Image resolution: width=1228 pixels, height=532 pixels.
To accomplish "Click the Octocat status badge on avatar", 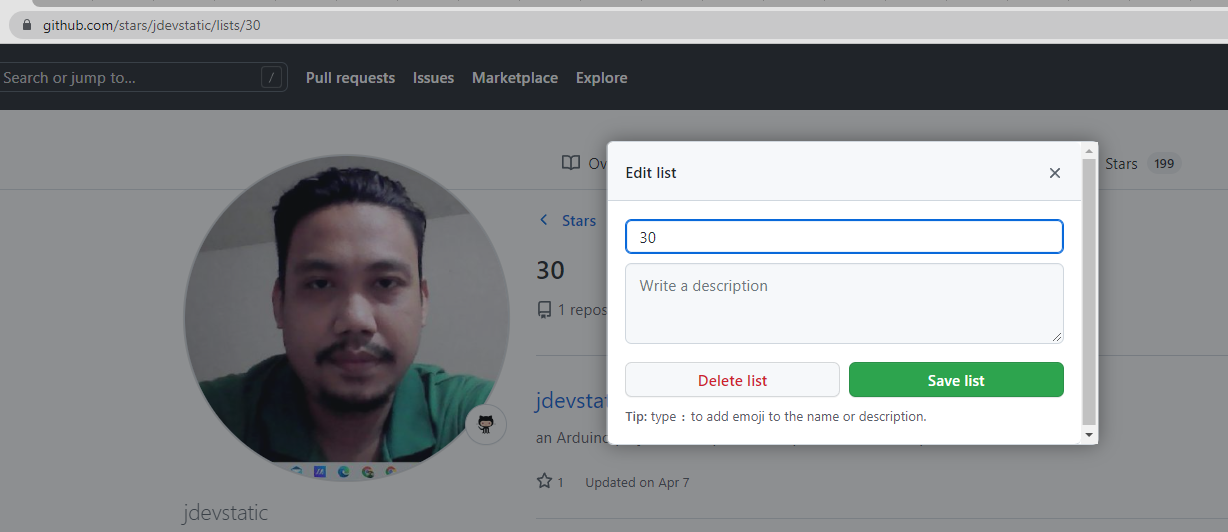I will click(486, 424).
